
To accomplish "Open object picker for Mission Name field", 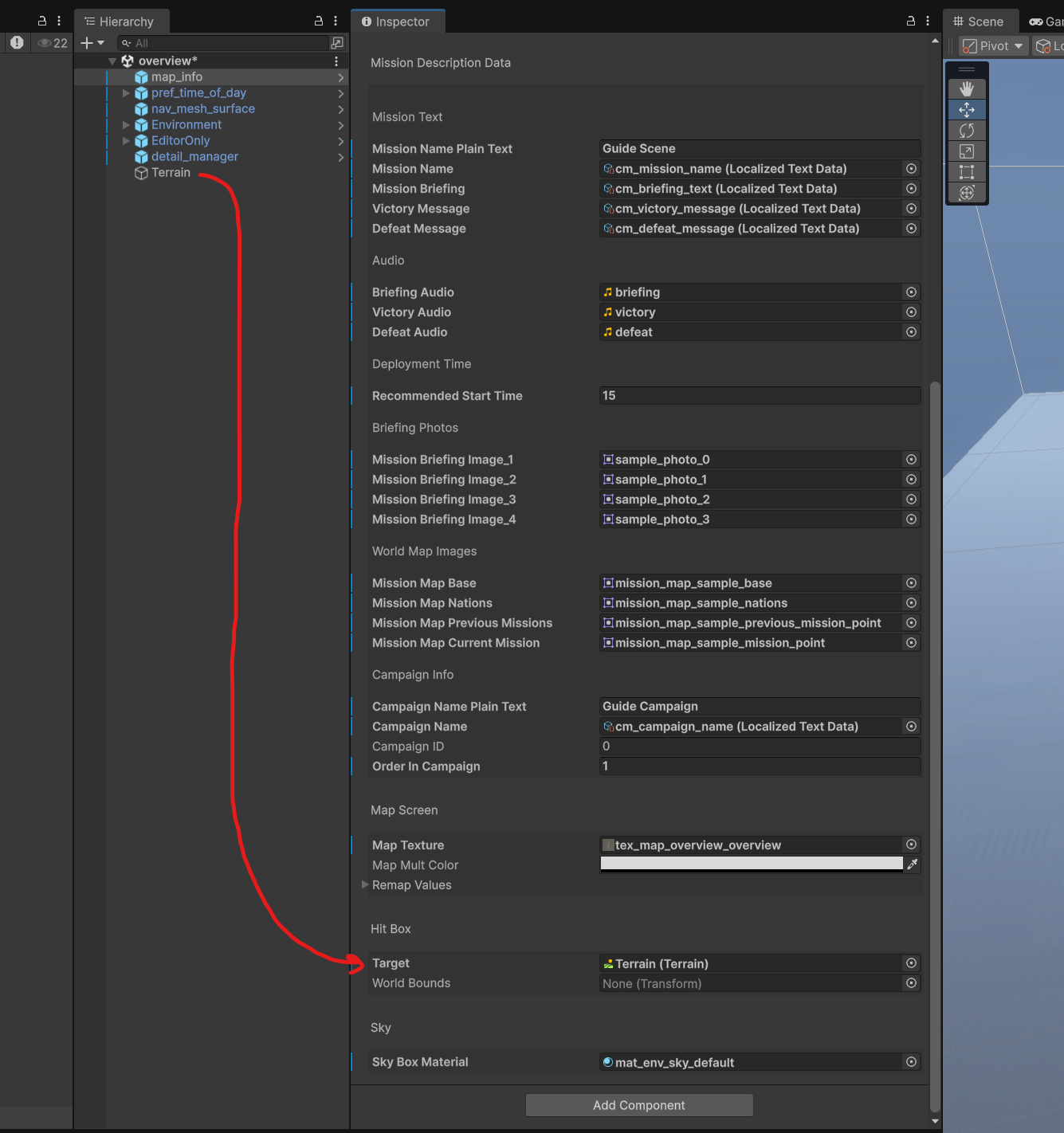I will 912,169.
